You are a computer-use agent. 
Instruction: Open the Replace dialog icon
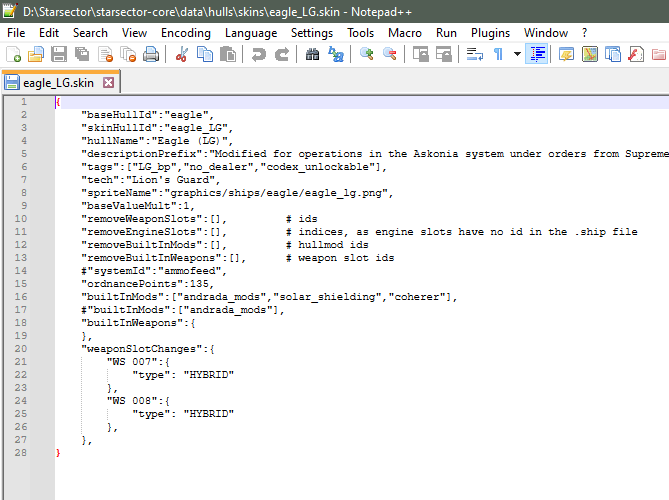click(336, 55)
